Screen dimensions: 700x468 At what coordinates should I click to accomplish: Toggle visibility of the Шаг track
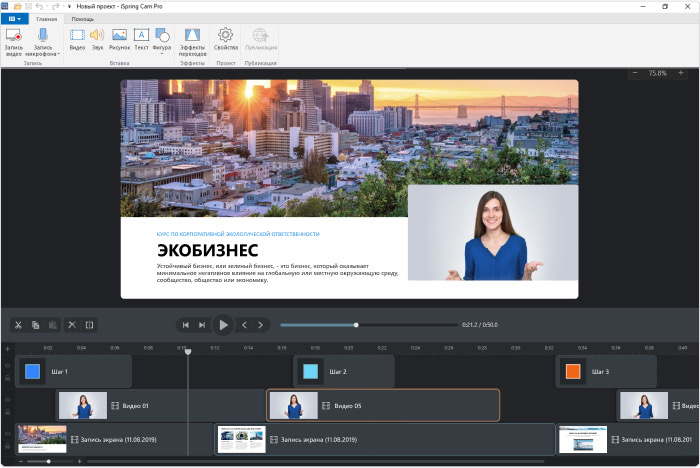[8, 366]
